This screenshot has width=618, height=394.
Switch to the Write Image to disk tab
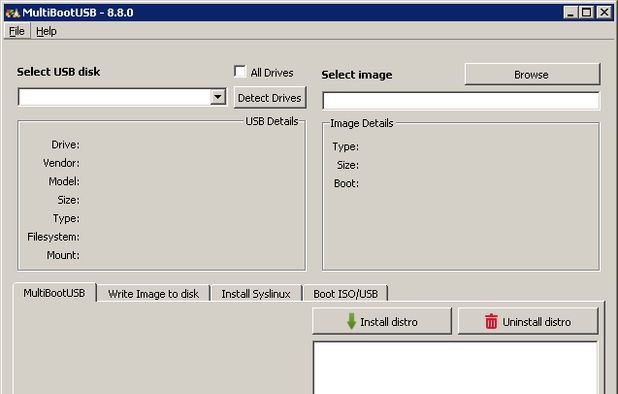(154, 294)
